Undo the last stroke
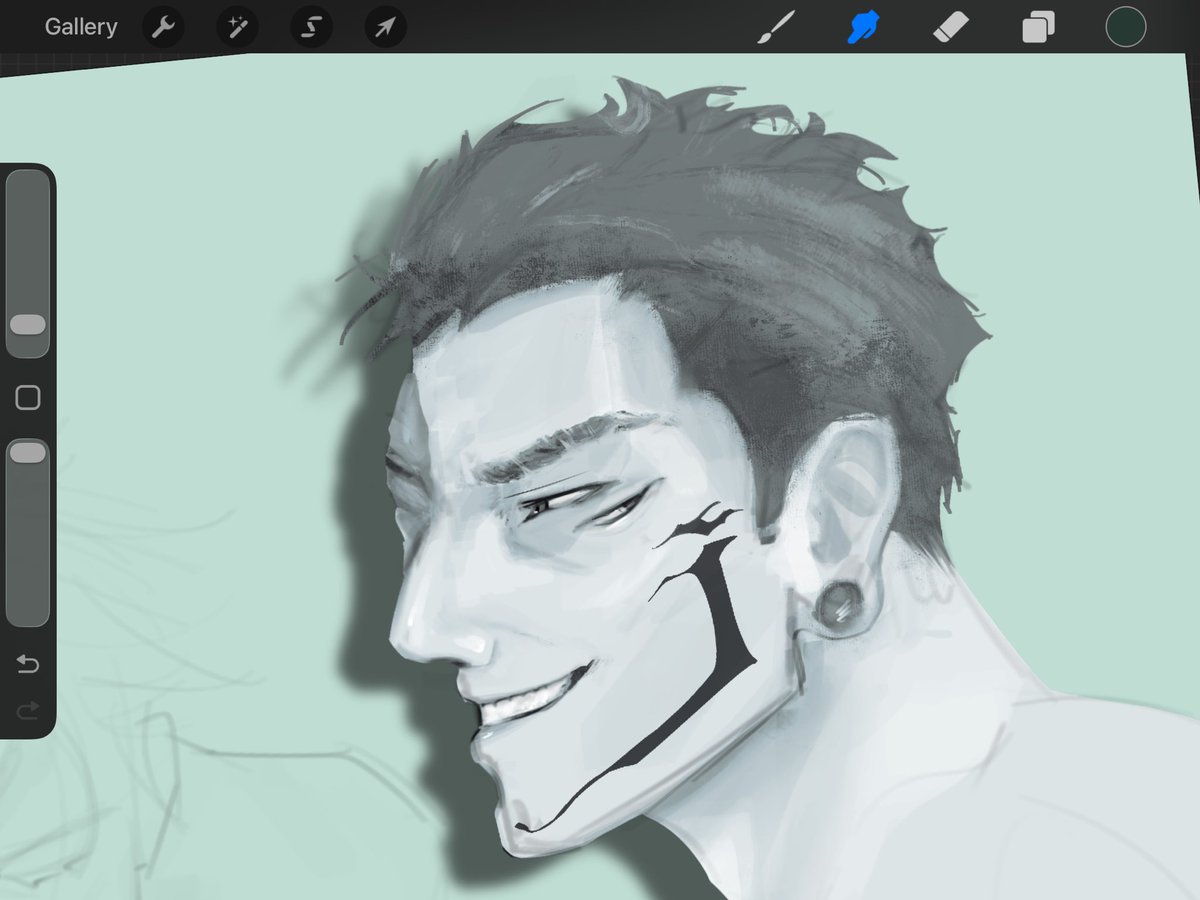This screenshot has width=1200, height=900. coord(28,664)
